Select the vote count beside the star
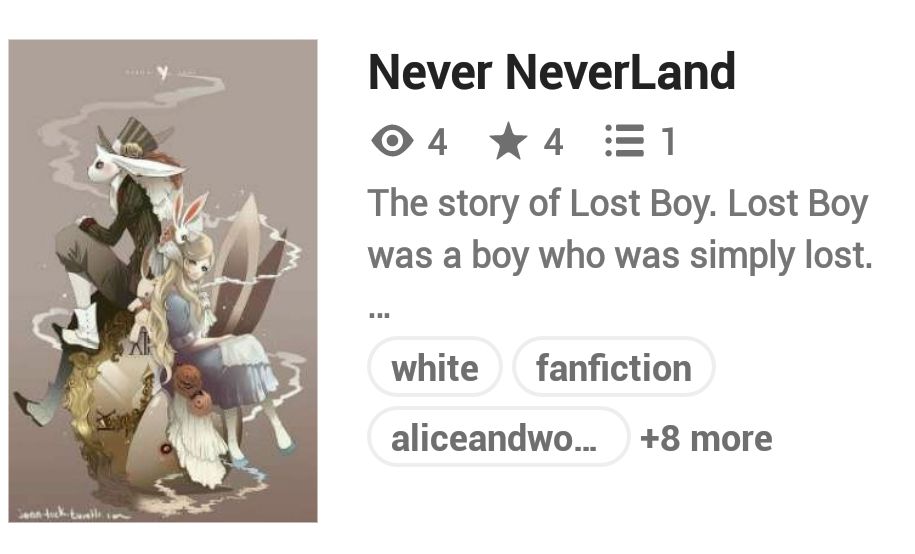This screenshot has height=554, width=915. pyautogui.click(x=553, y=142)
